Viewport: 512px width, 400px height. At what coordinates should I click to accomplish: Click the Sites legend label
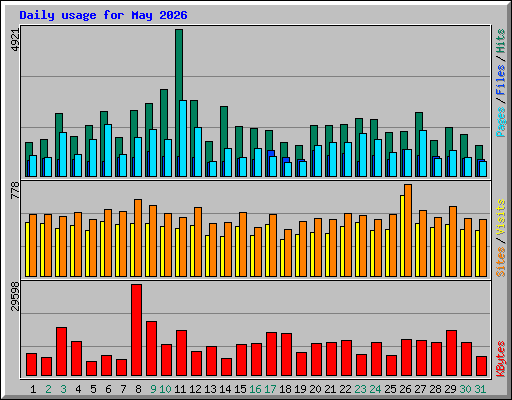click(x=501, y=262)
